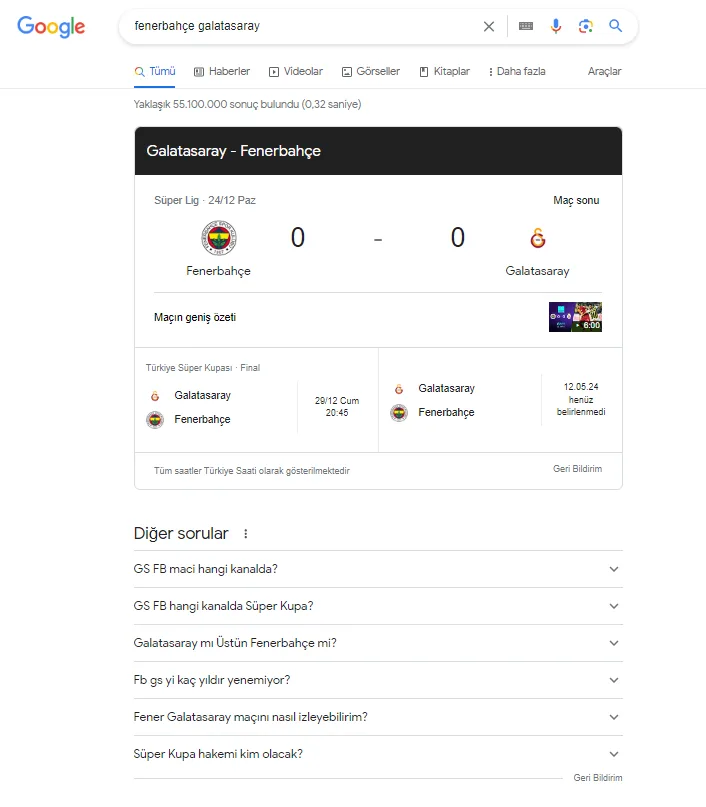Screen dimensions: 706x807
Task: Expand 'GS FB hangi kanalda Süper Kupa?'
Action: coord(378,606)
